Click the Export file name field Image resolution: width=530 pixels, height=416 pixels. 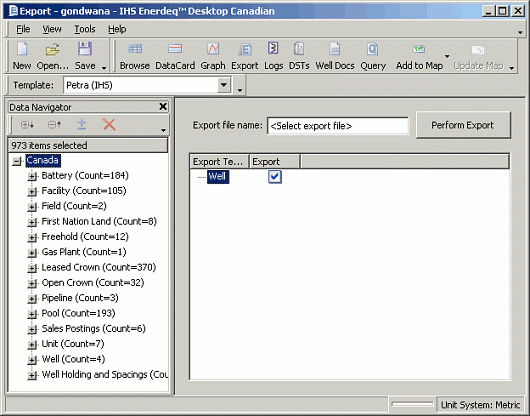[338, 126]
